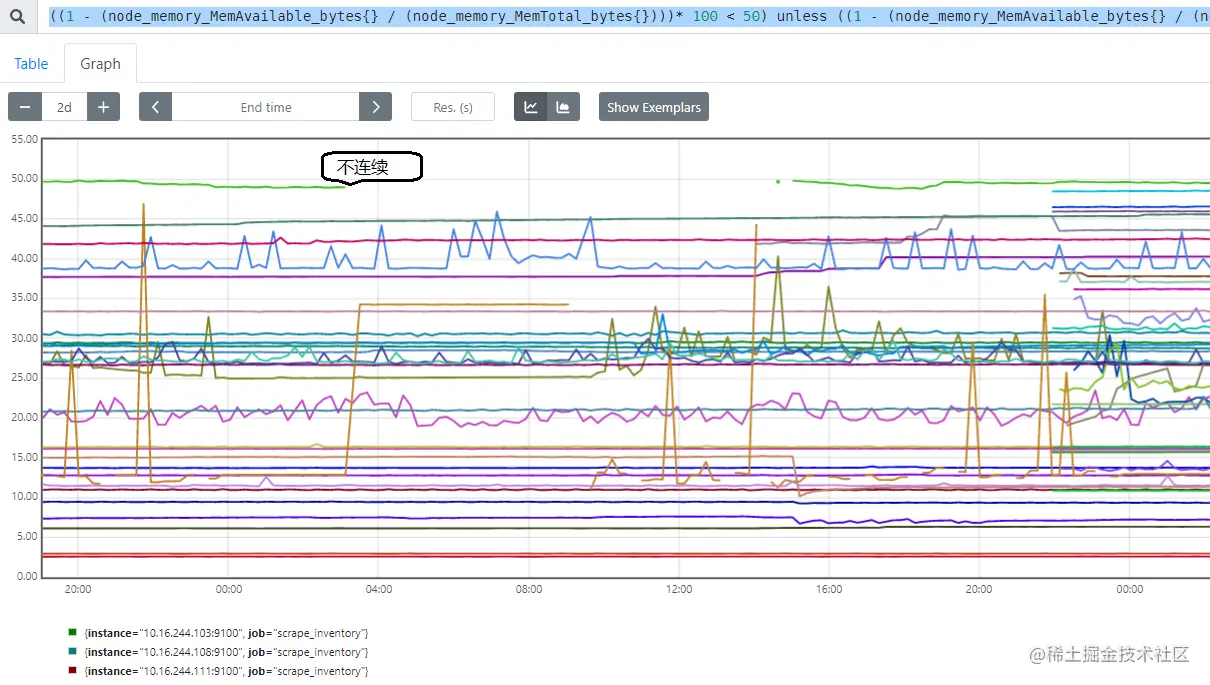Switch to stacked area chart icon
1210x685 pixels.
coord(564,107)
